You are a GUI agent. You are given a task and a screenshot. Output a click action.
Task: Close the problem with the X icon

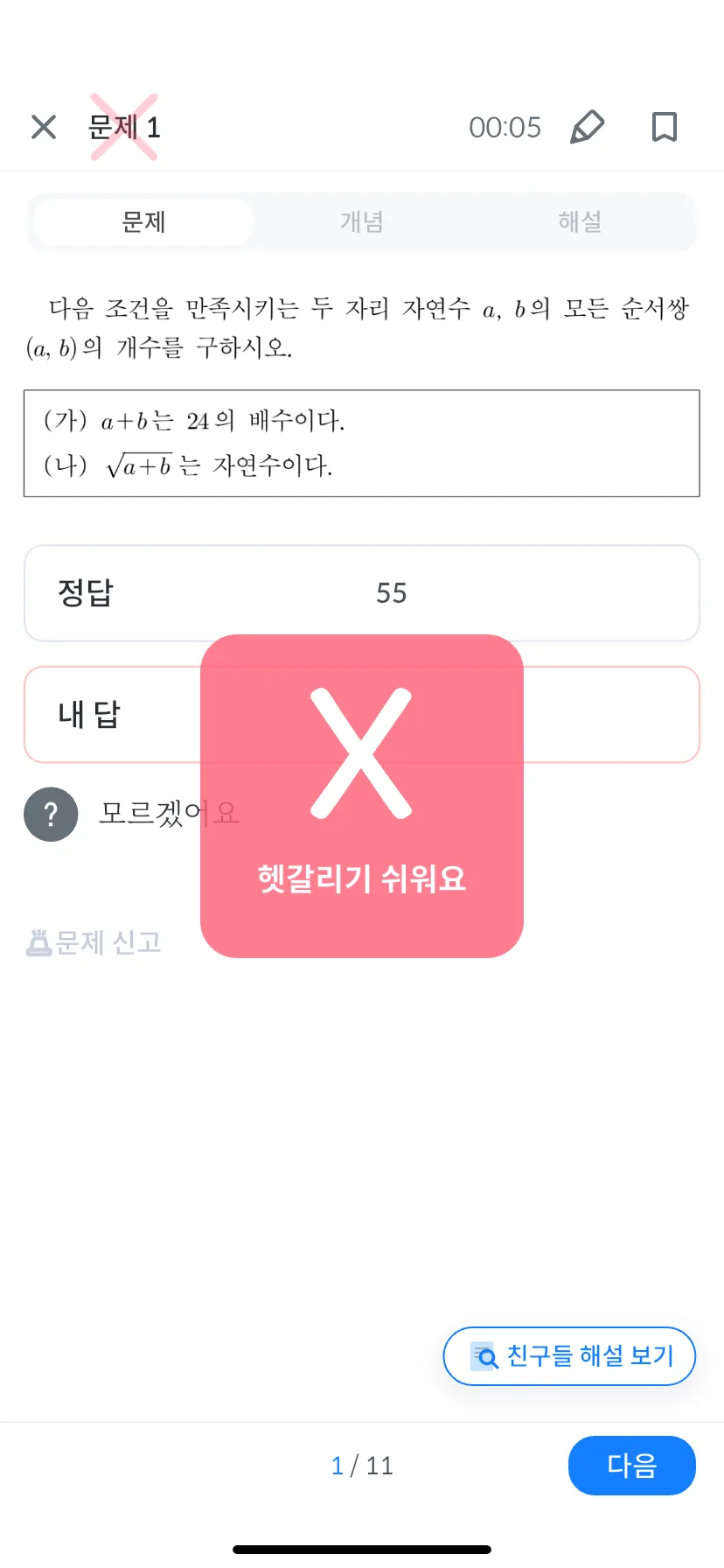[43, 127]
